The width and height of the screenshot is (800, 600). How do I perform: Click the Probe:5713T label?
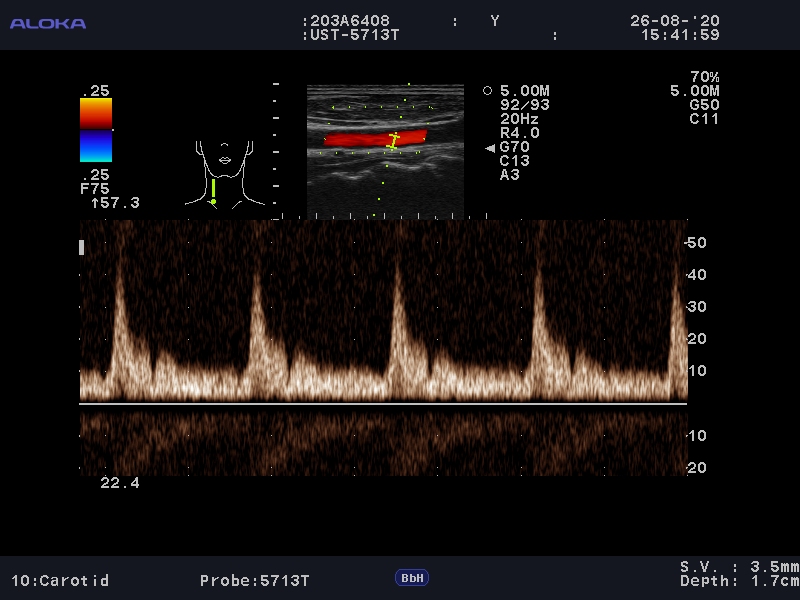[255, 581]
